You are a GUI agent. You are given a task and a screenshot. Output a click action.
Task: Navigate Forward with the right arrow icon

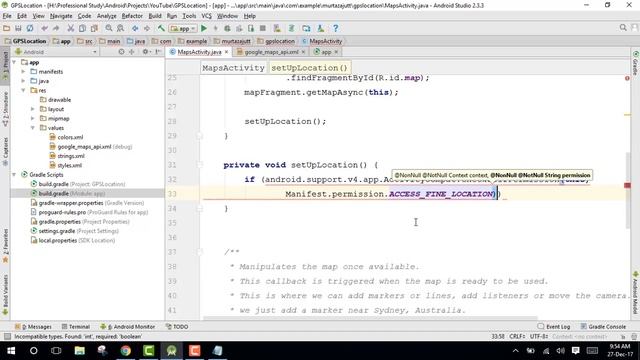147,29
